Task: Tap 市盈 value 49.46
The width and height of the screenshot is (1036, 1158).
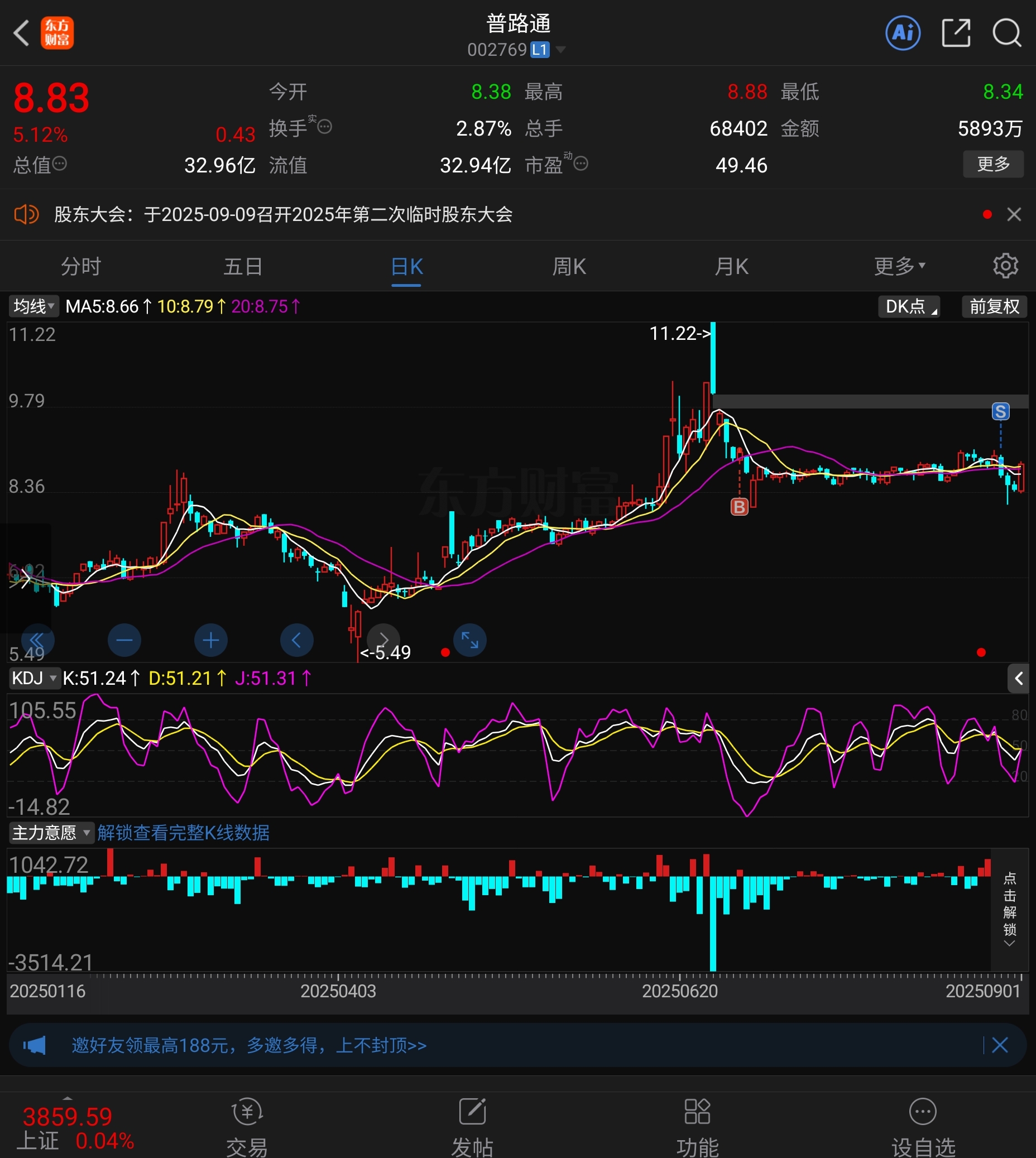Action: [x=741, y=165]
